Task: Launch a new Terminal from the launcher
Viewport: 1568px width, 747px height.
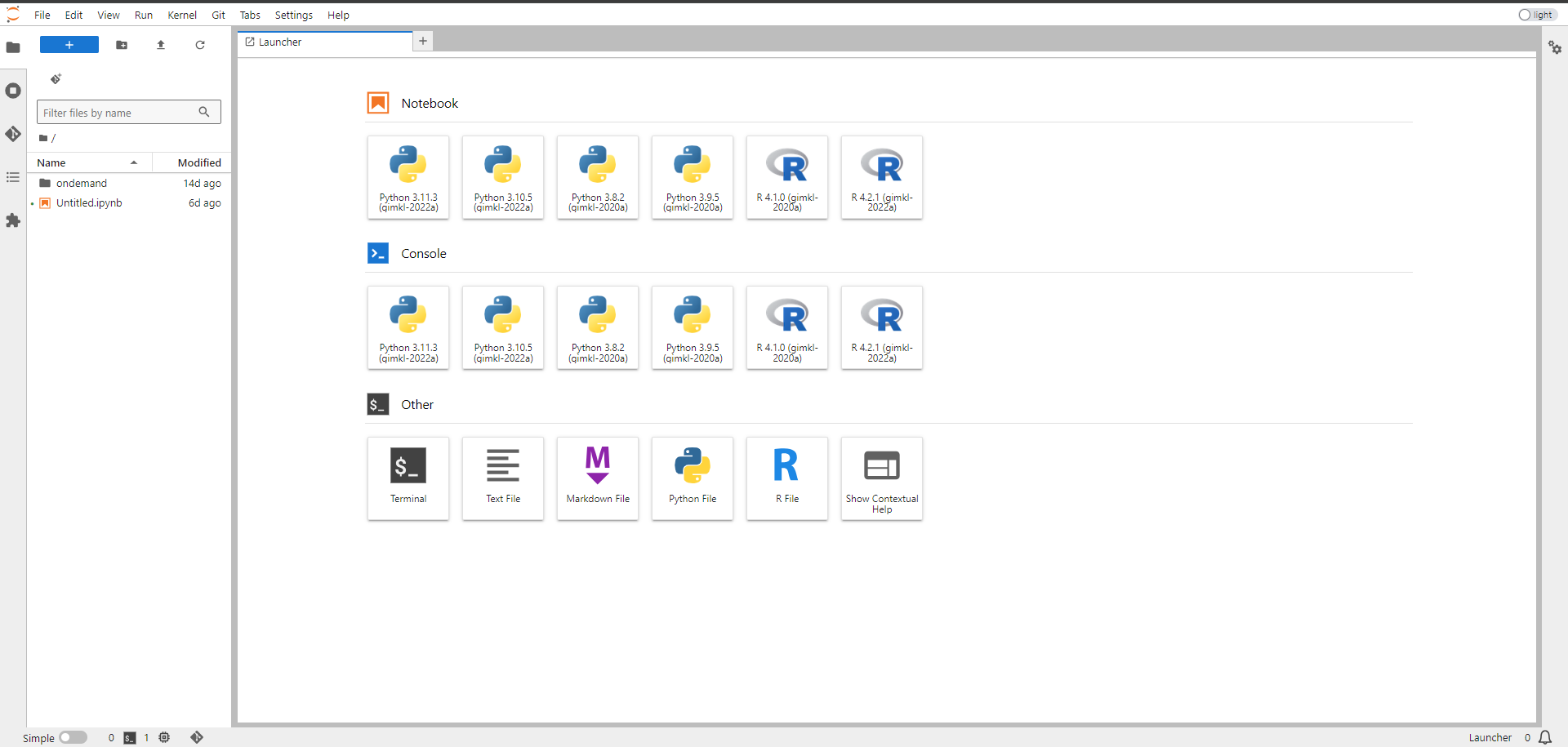Action: 408,478
